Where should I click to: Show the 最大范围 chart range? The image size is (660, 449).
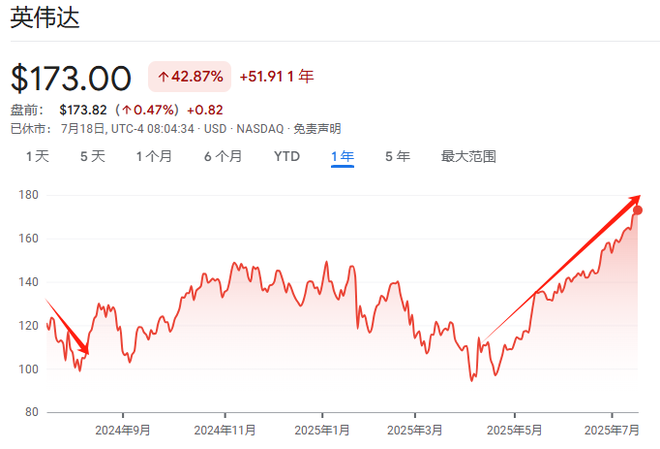pos(468,156)
